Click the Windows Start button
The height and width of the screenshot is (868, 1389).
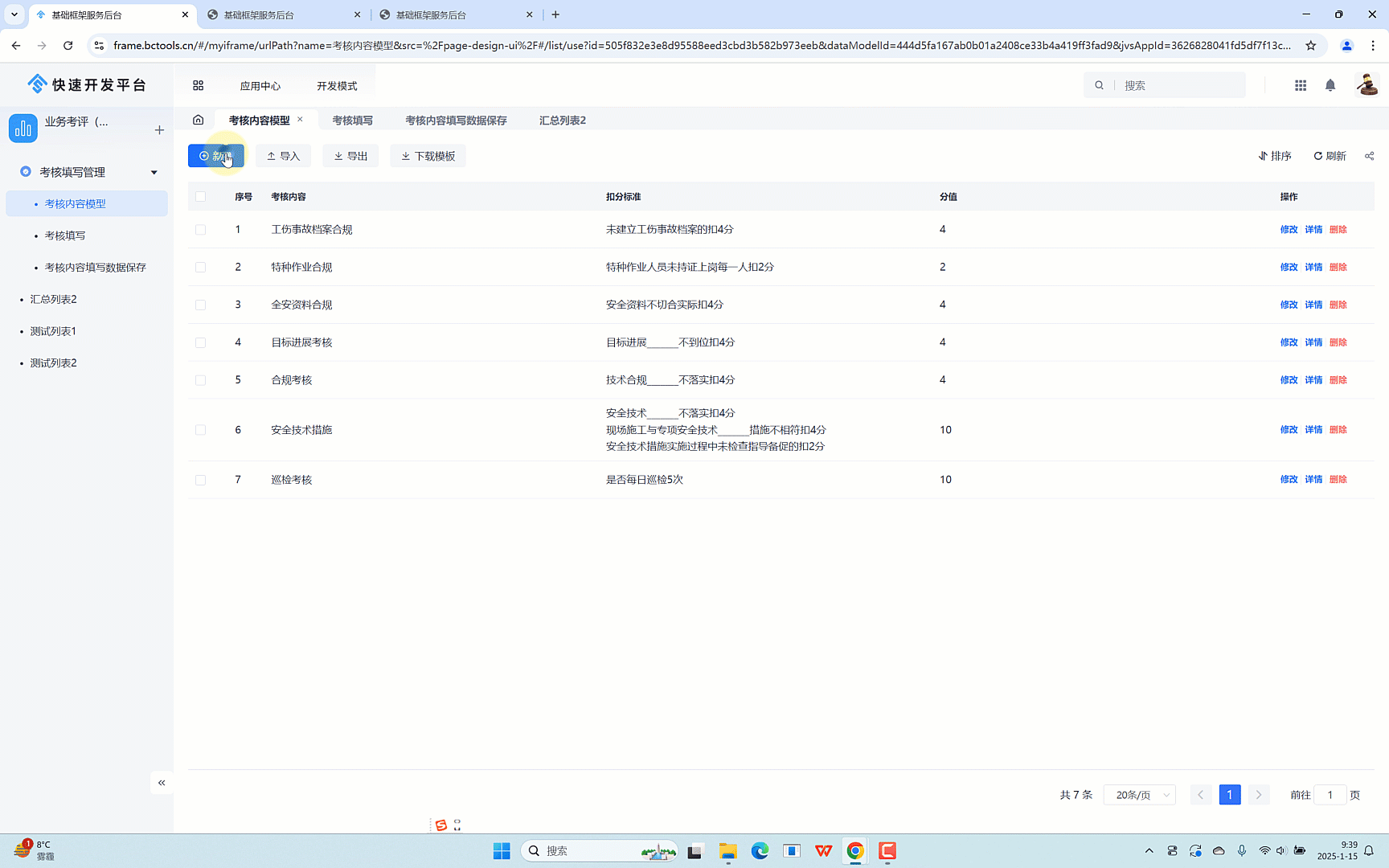click(502, 851)
